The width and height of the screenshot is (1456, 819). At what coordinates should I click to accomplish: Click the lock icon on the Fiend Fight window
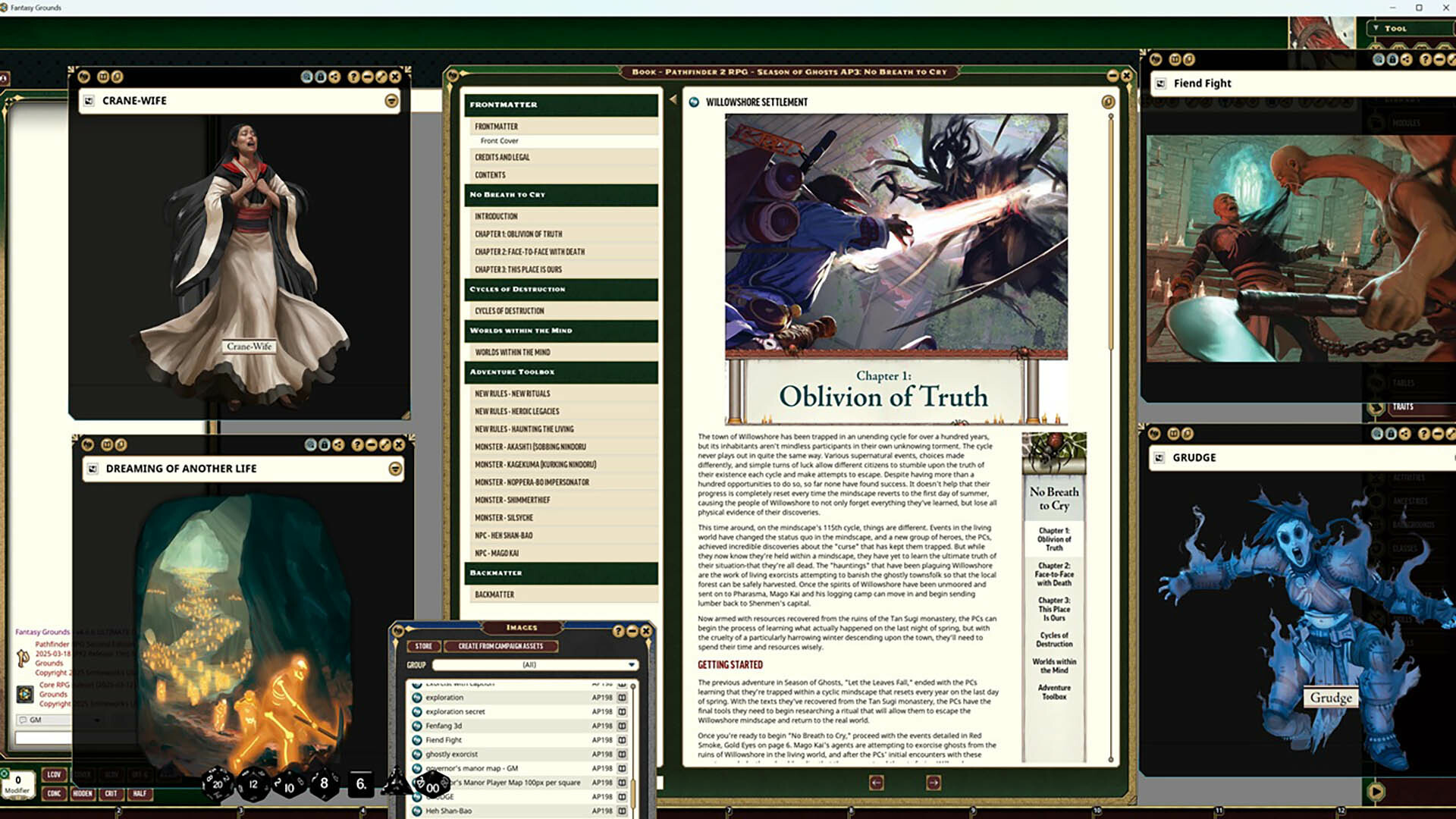(1392, 61)
